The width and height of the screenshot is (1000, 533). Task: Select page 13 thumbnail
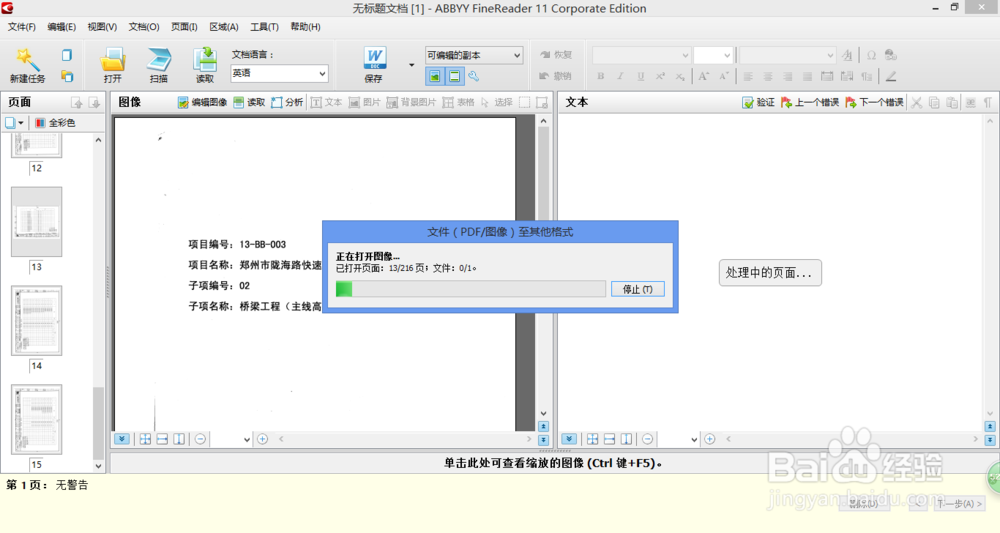[x=36, y=221]
